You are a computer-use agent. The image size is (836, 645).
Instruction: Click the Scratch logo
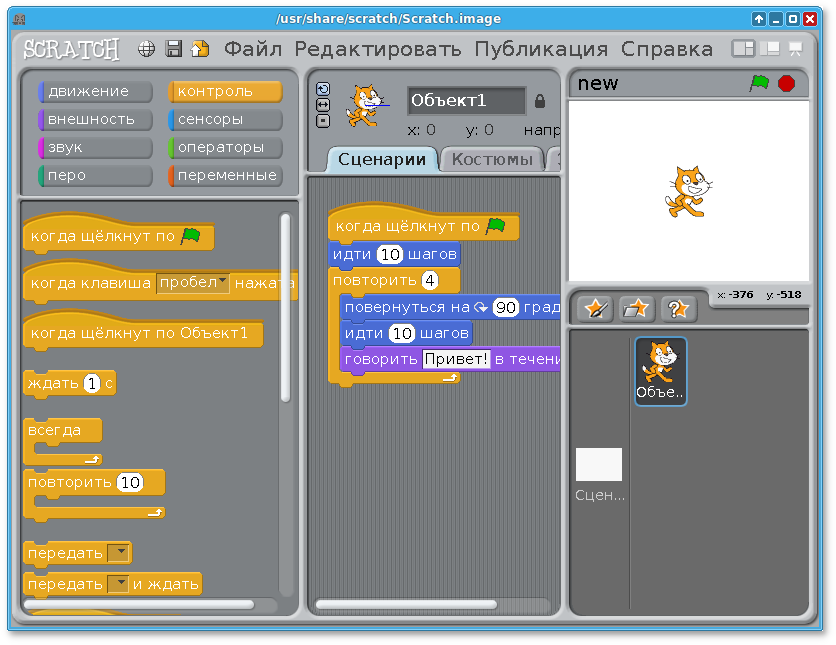tap(71, 50)
